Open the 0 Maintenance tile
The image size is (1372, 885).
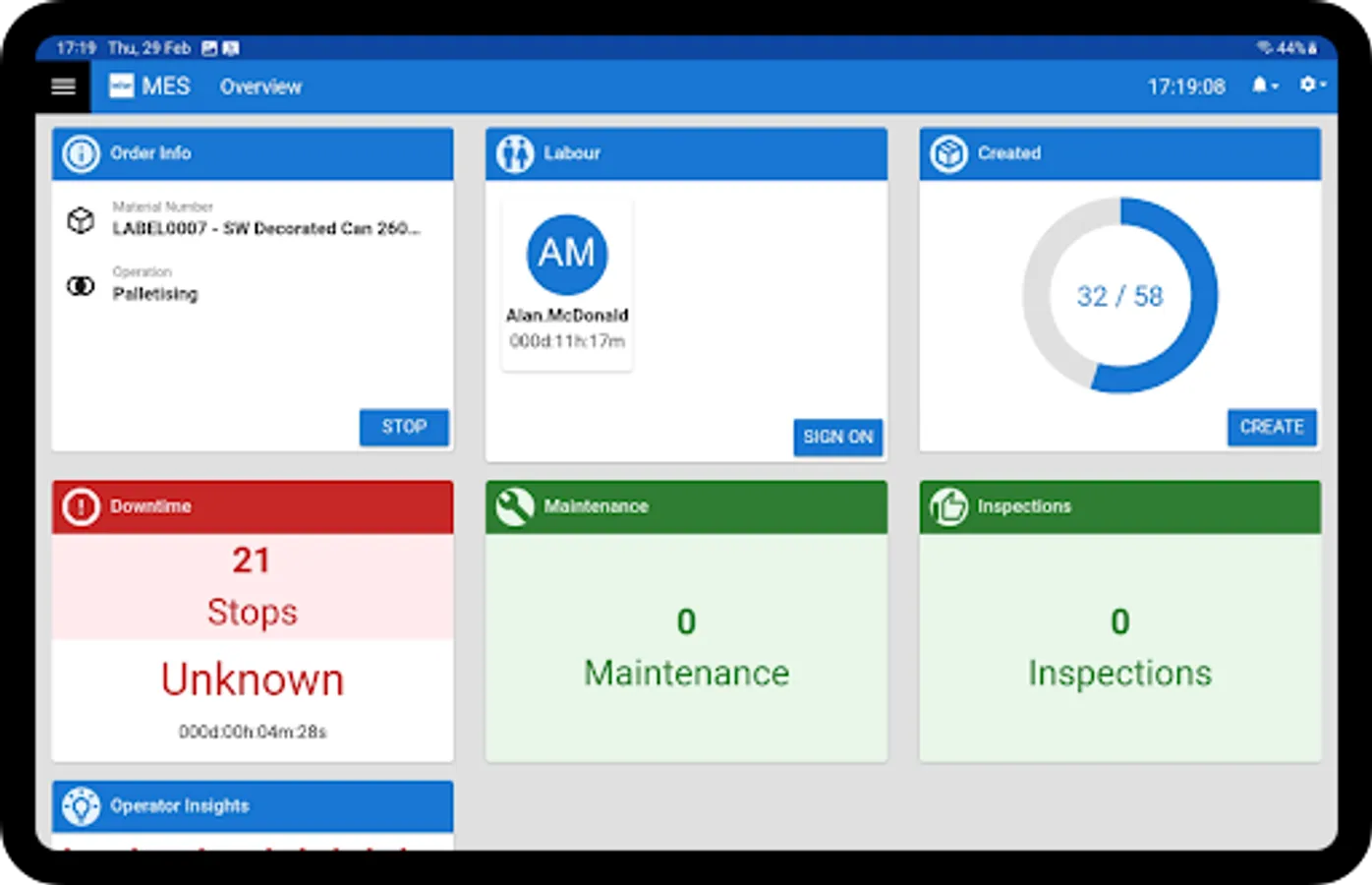[x=686, y=648]
